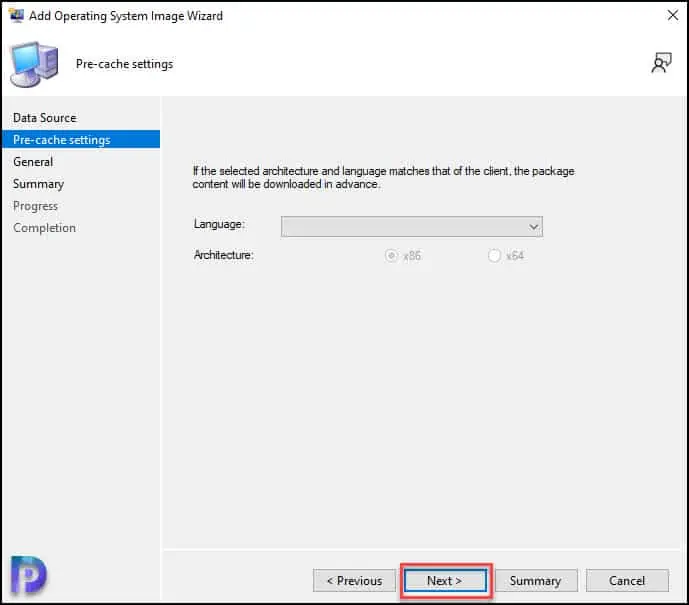Image resolution: width=689 pixels, height=605 pixels.
Task: Go to the Data Source step
Action: [45, 118]
